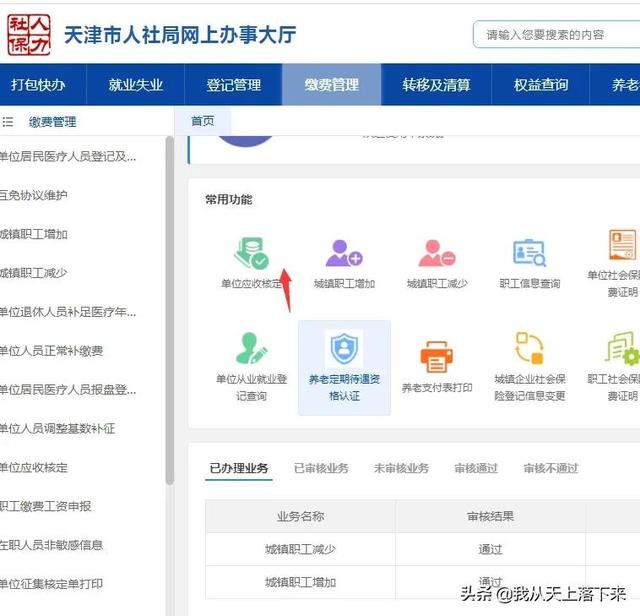Open the 打包快办 menu
Image resolution: width=640 pixels, height=616 pixels.
tap(38, 85)
